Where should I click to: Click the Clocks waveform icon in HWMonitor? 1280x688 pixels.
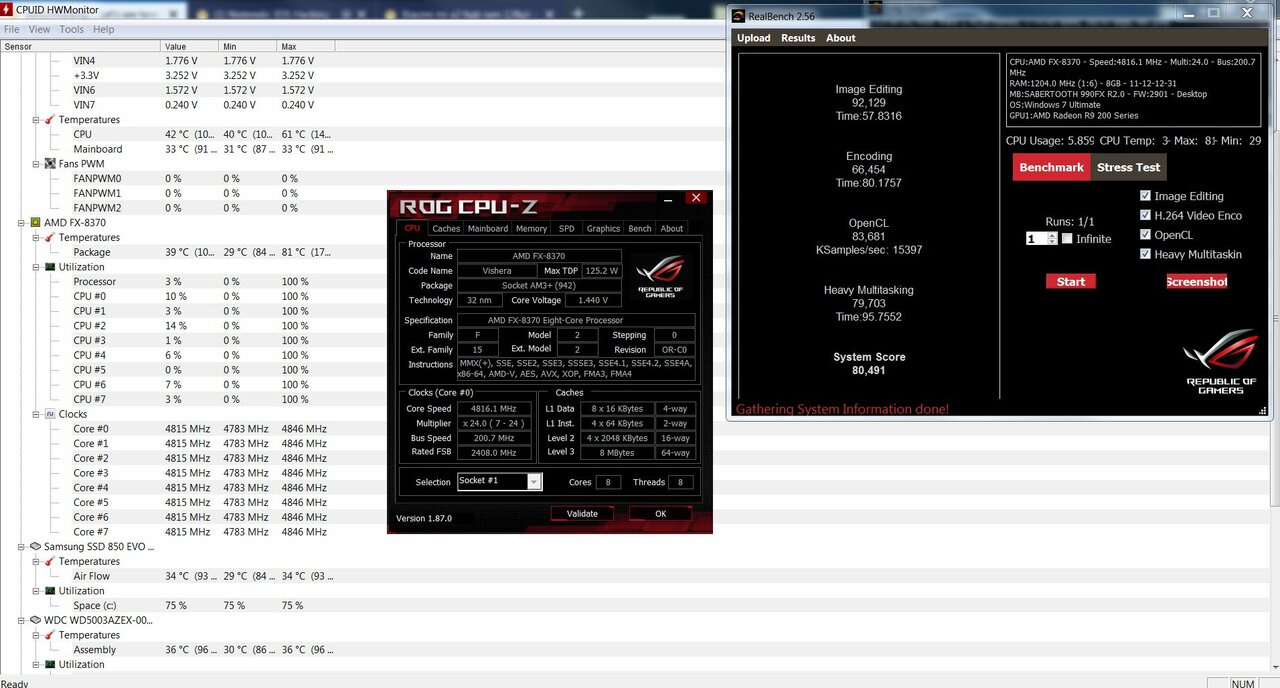click(50, 414)
